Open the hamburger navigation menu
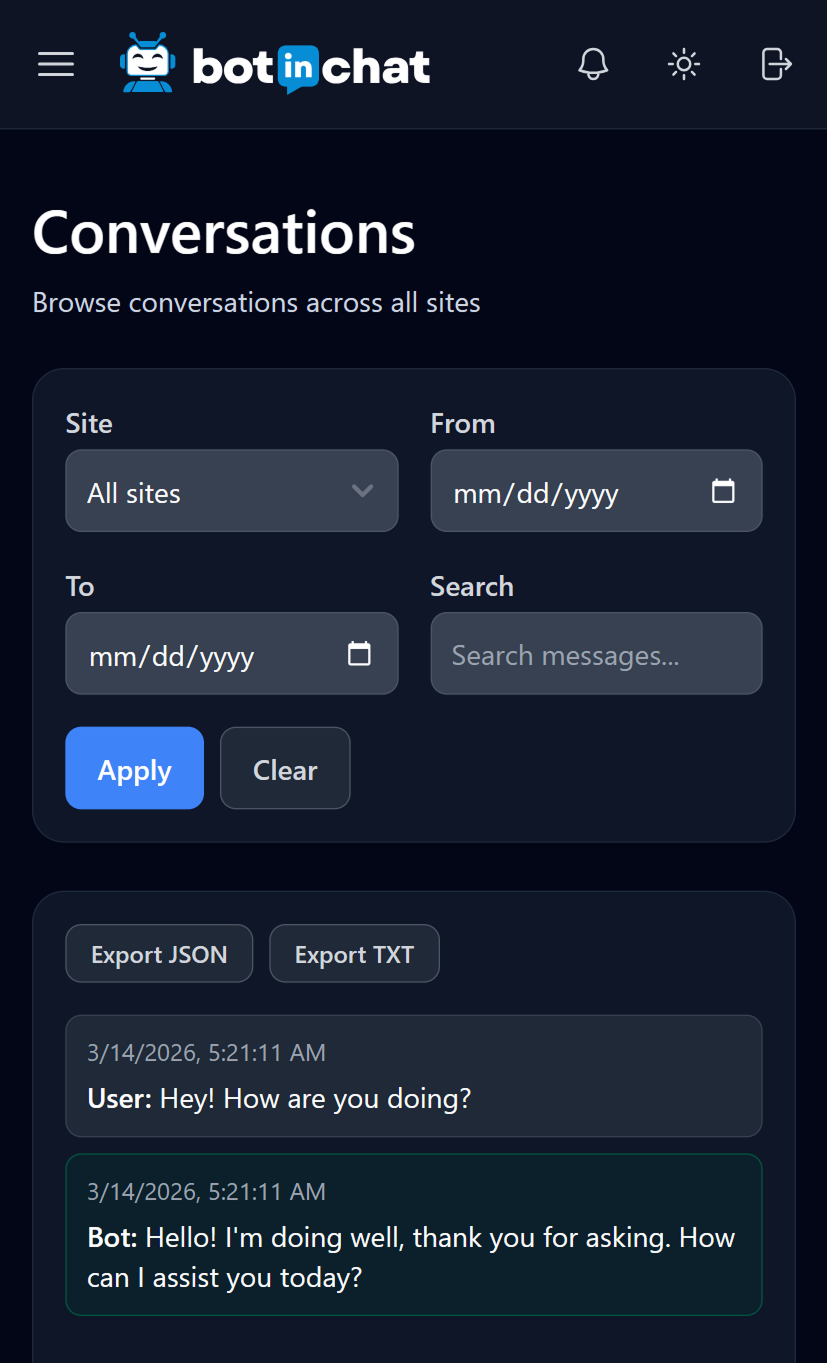The image size is (827, 1363). click(x=56, y=65)
